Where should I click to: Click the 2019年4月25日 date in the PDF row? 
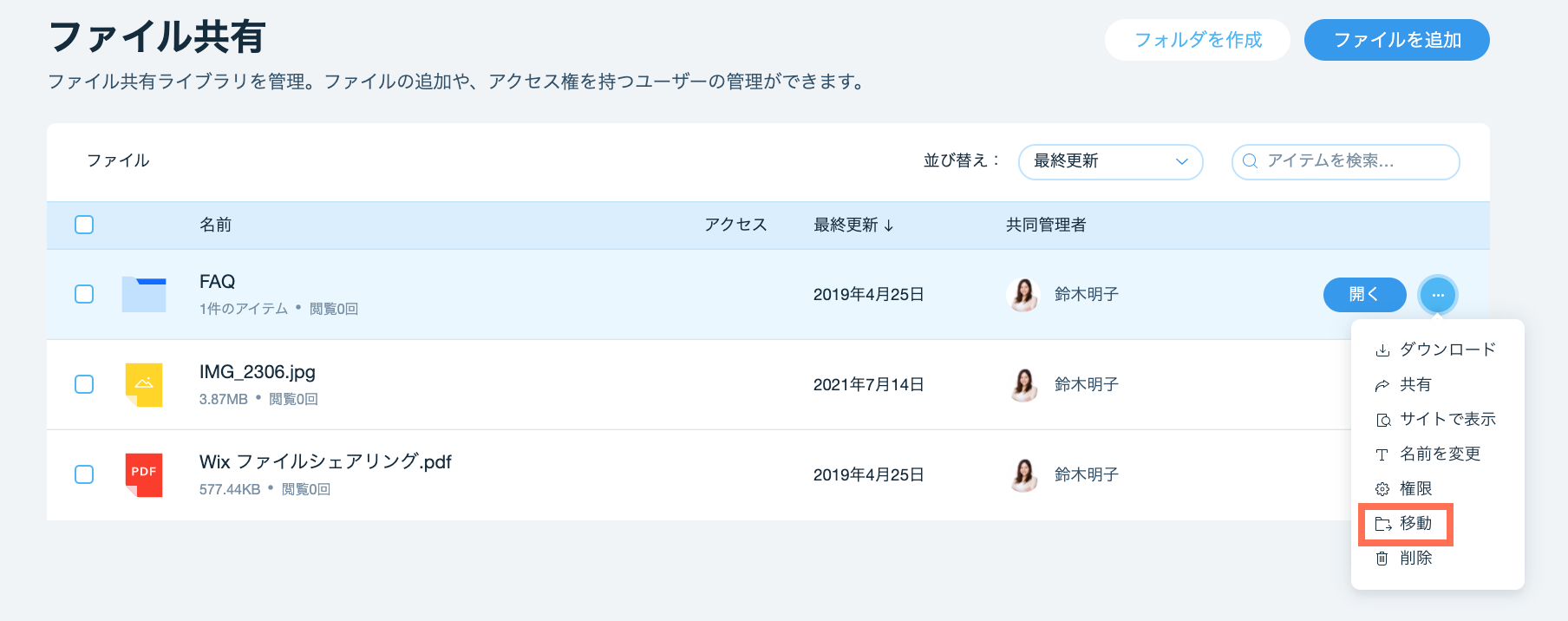click(869, 474)
